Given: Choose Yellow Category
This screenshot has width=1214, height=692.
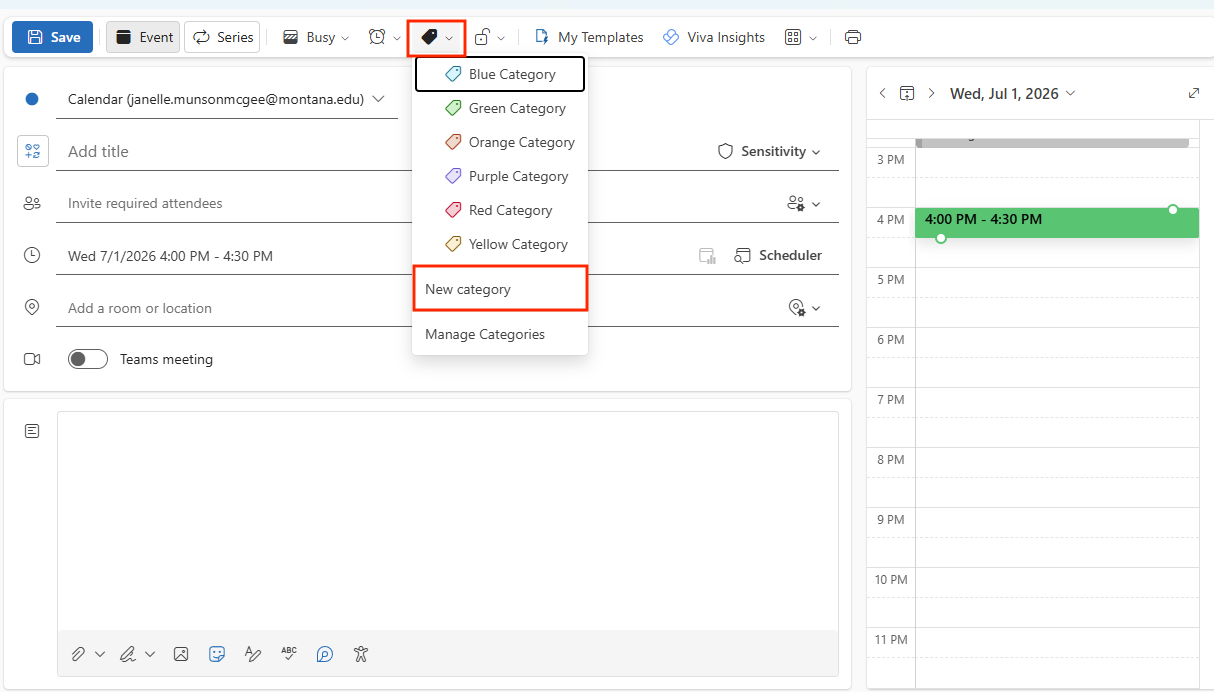Looking at the screenshot, I should click(500, 244).
